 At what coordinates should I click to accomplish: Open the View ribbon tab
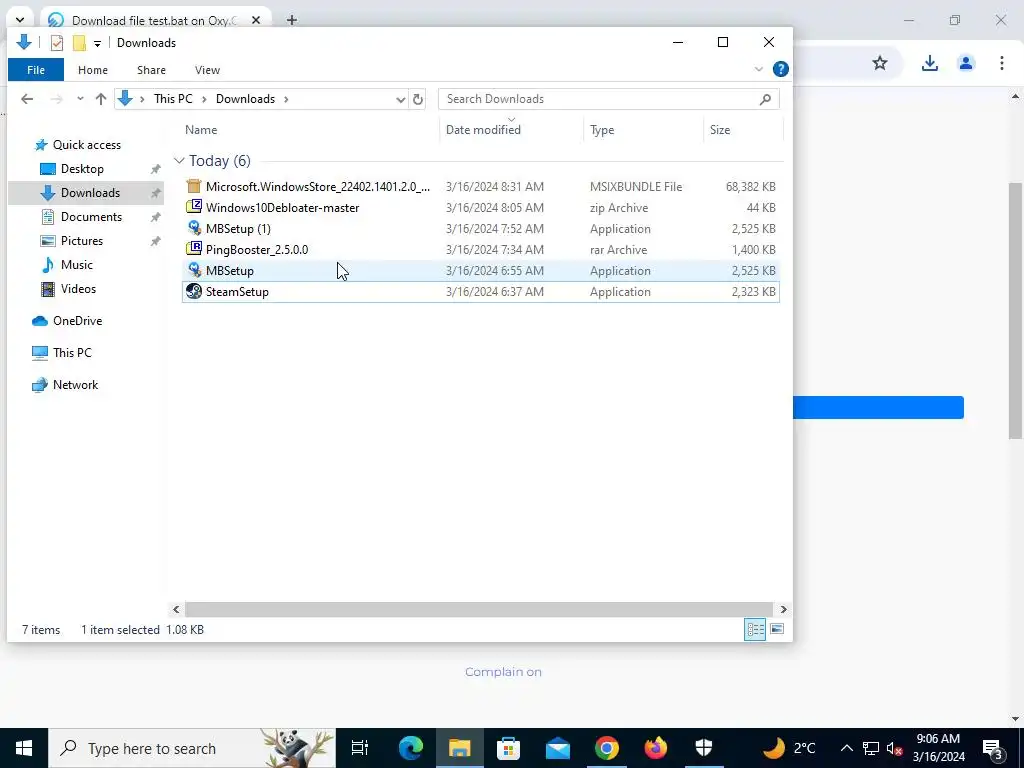click(x=207, y=70)
